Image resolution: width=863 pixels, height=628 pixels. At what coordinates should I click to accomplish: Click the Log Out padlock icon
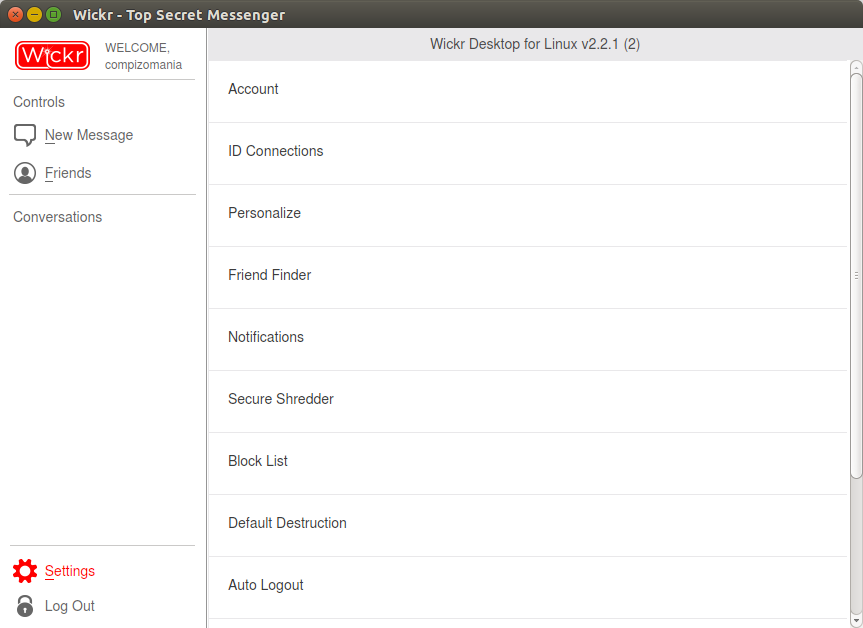[x=25, y=605]
